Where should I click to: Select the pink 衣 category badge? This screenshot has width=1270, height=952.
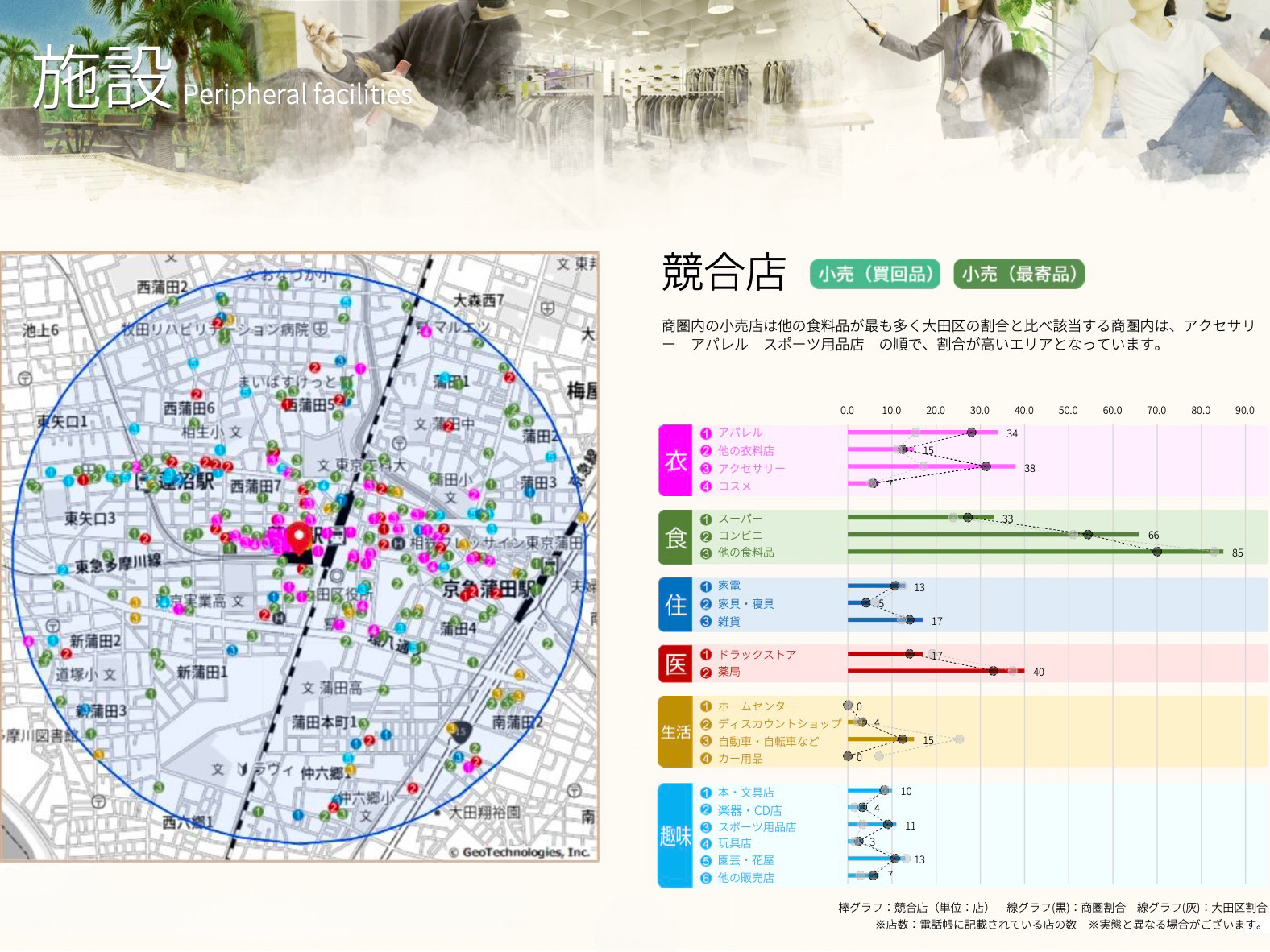[x=675, y=460]
